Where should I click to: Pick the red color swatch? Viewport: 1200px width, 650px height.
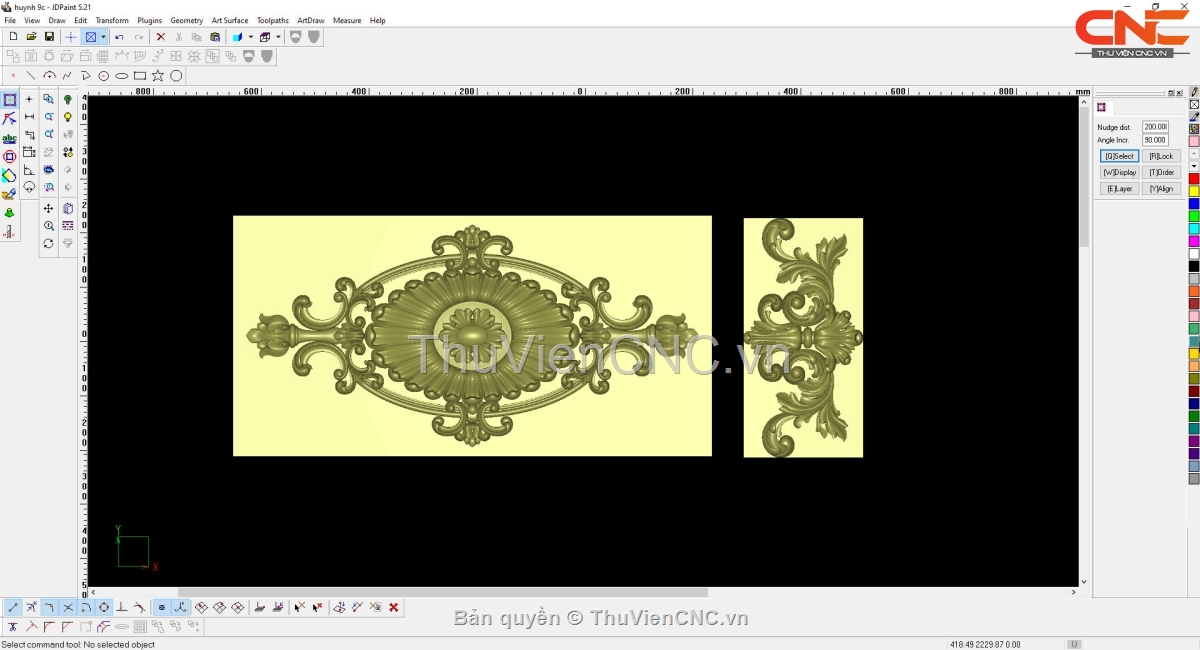[1193, 179]
